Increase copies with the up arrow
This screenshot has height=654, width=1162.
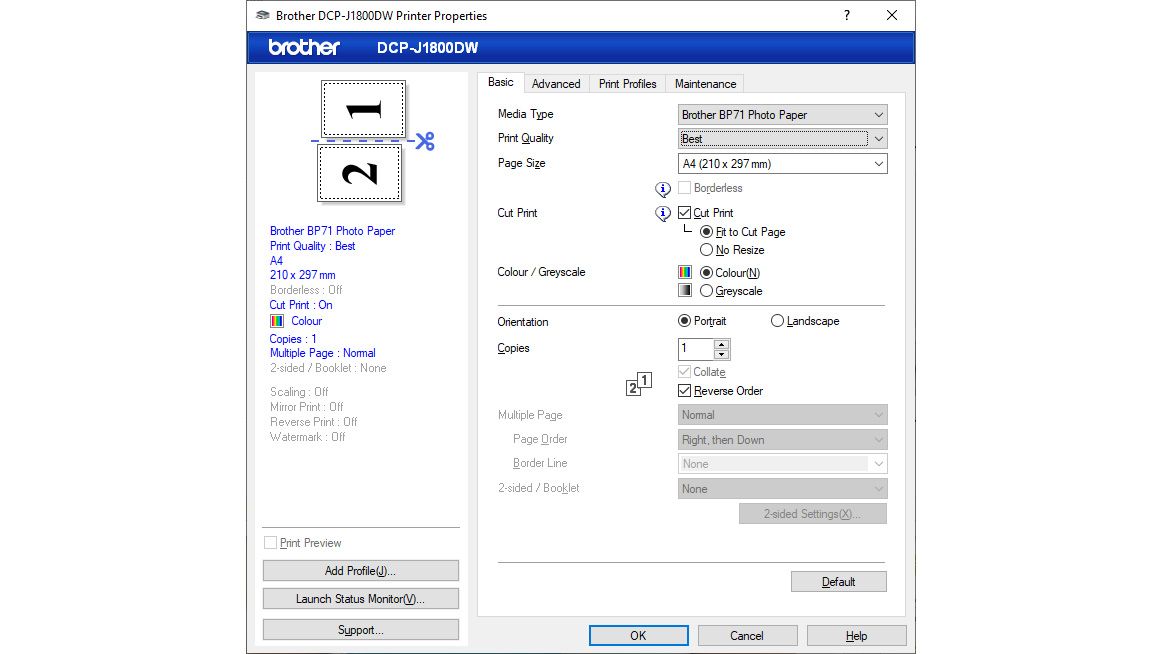(x=721, y=344)
